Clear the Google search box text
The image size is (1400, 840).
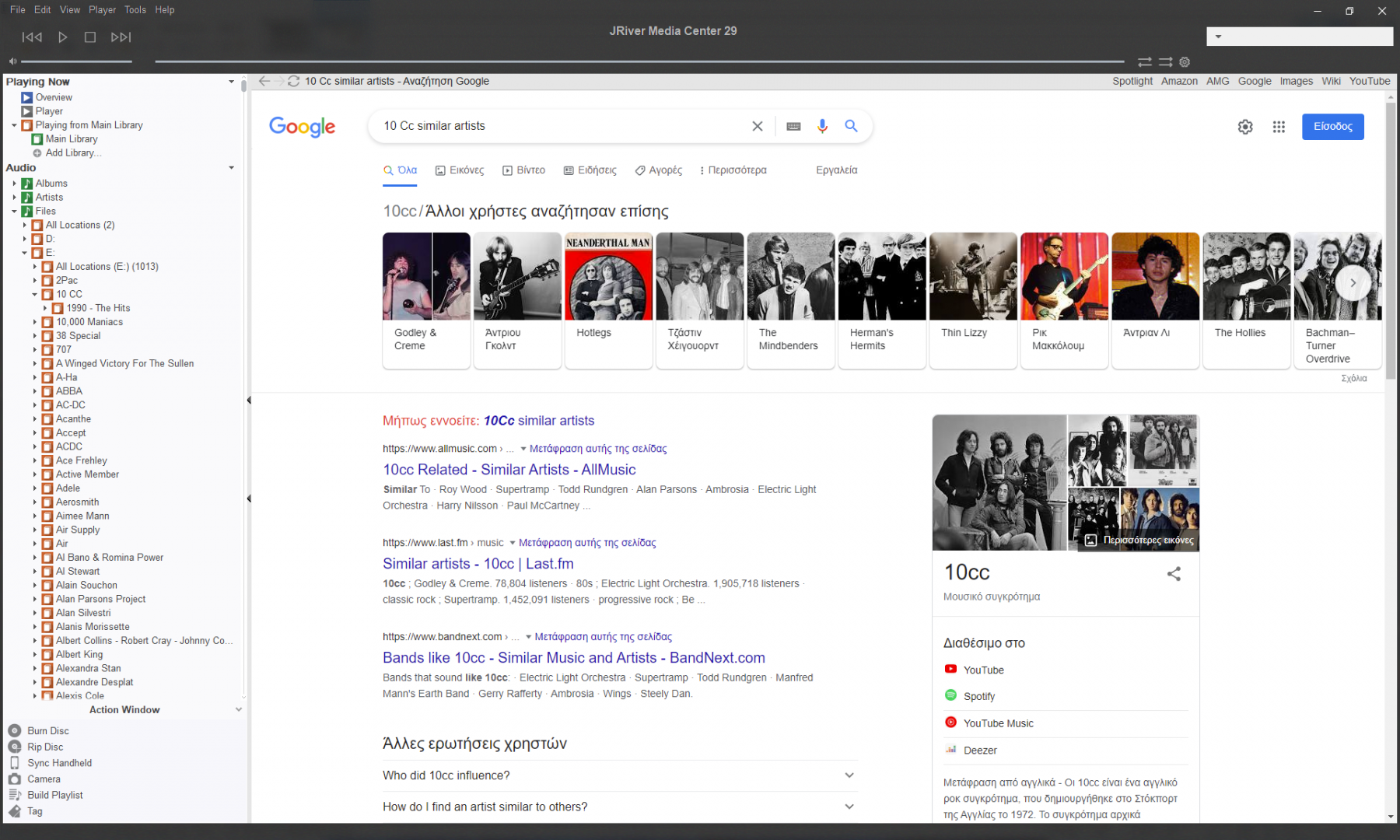(x=757, y=126)
